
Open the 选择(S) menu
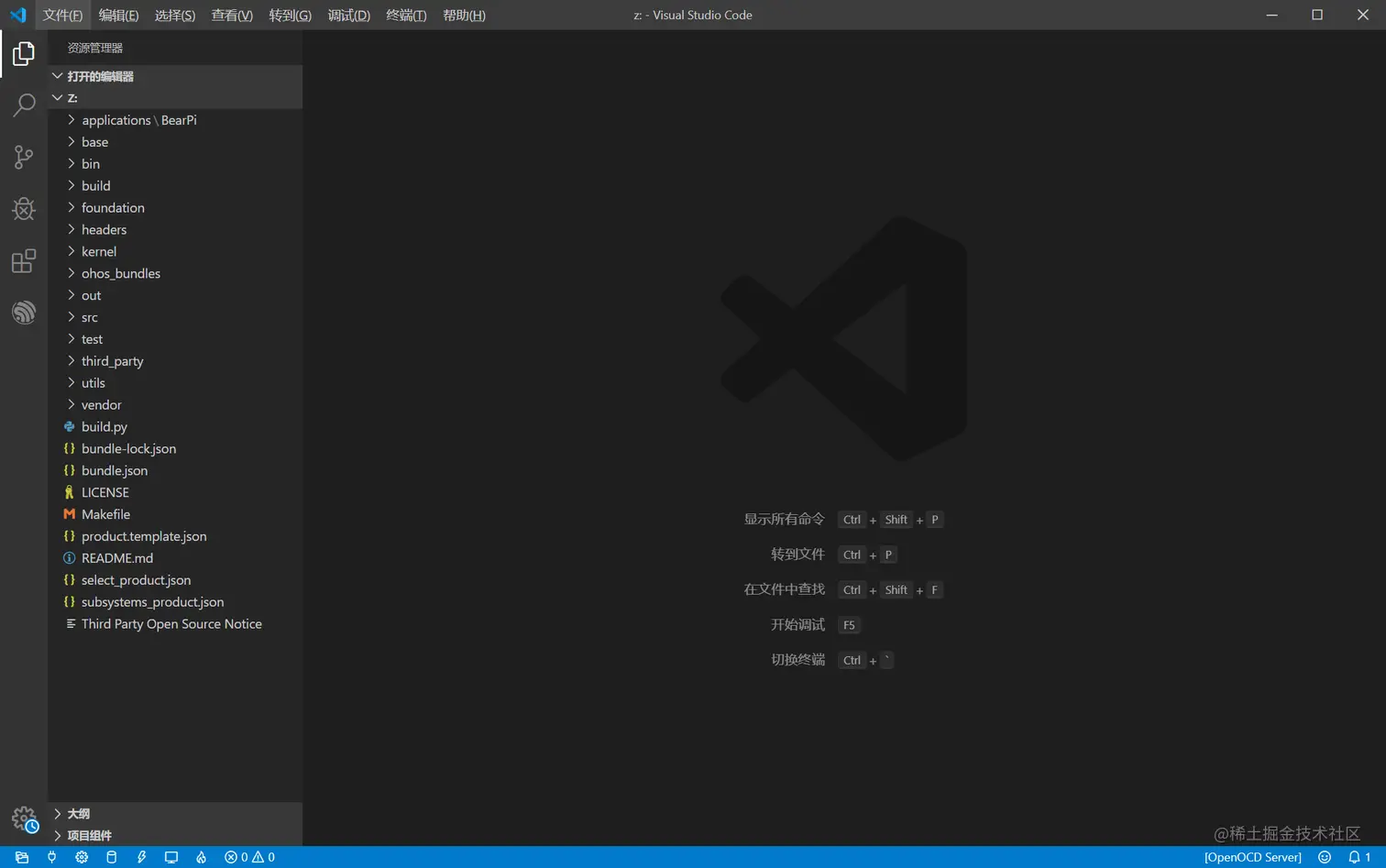(x=175, y=15)
